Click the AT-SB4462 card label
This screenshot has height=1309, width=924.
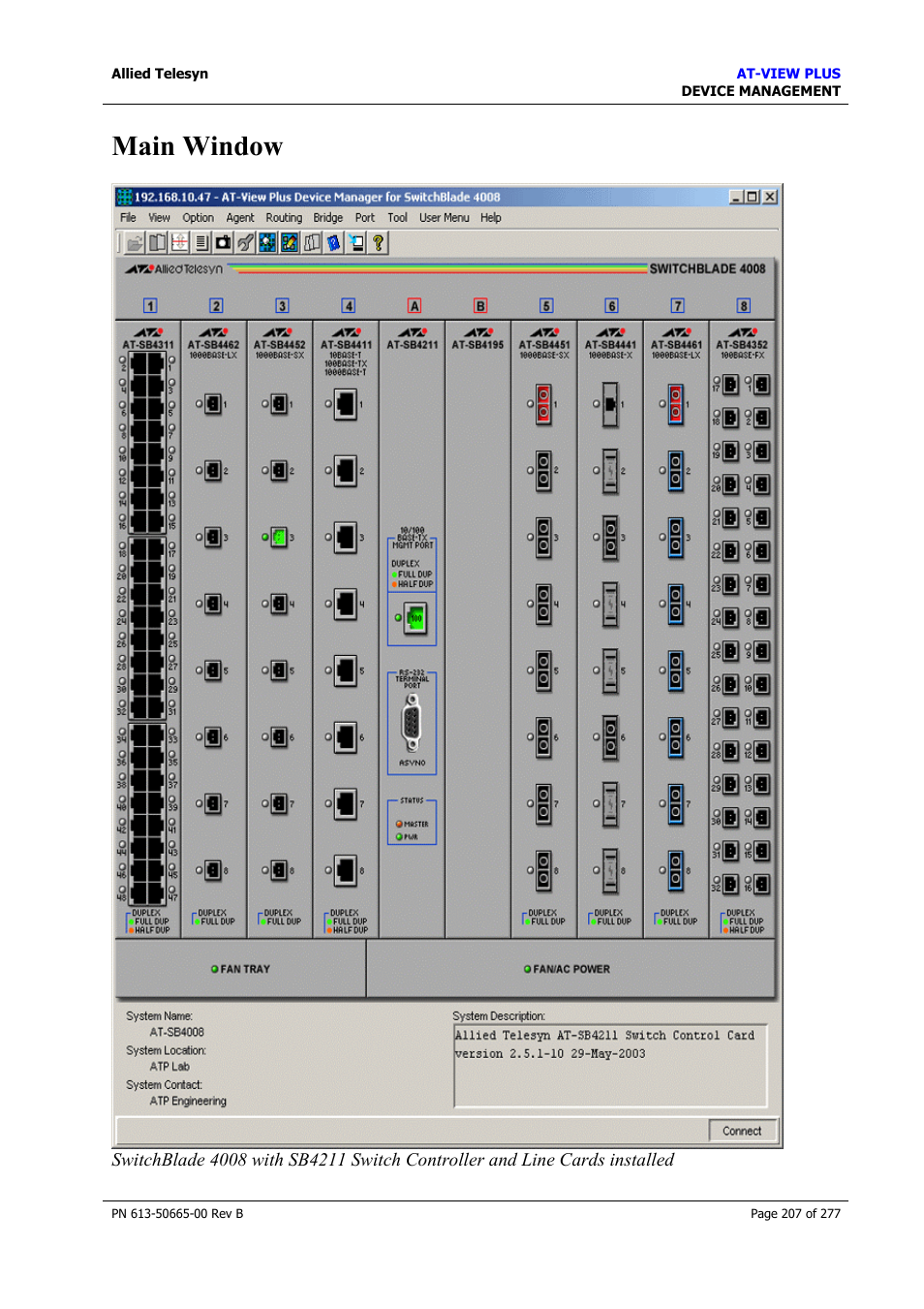point(213,344)
